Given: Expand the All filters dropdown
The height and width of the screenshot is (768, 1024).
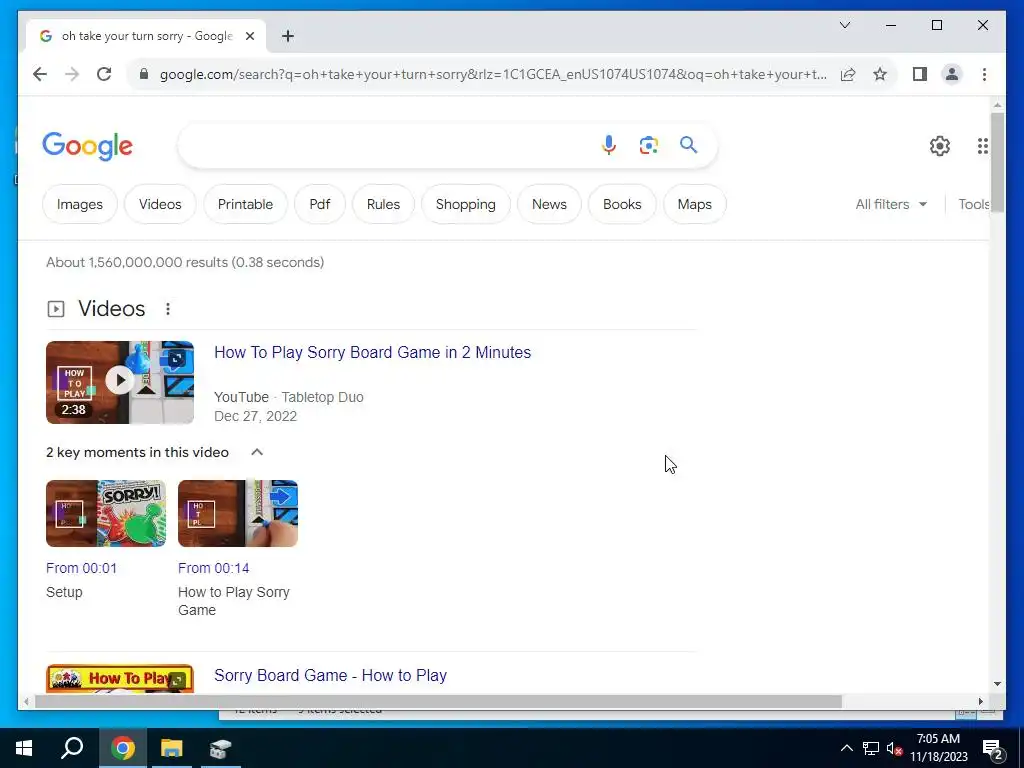Looking at the screenshot, I should pos(891,204).
